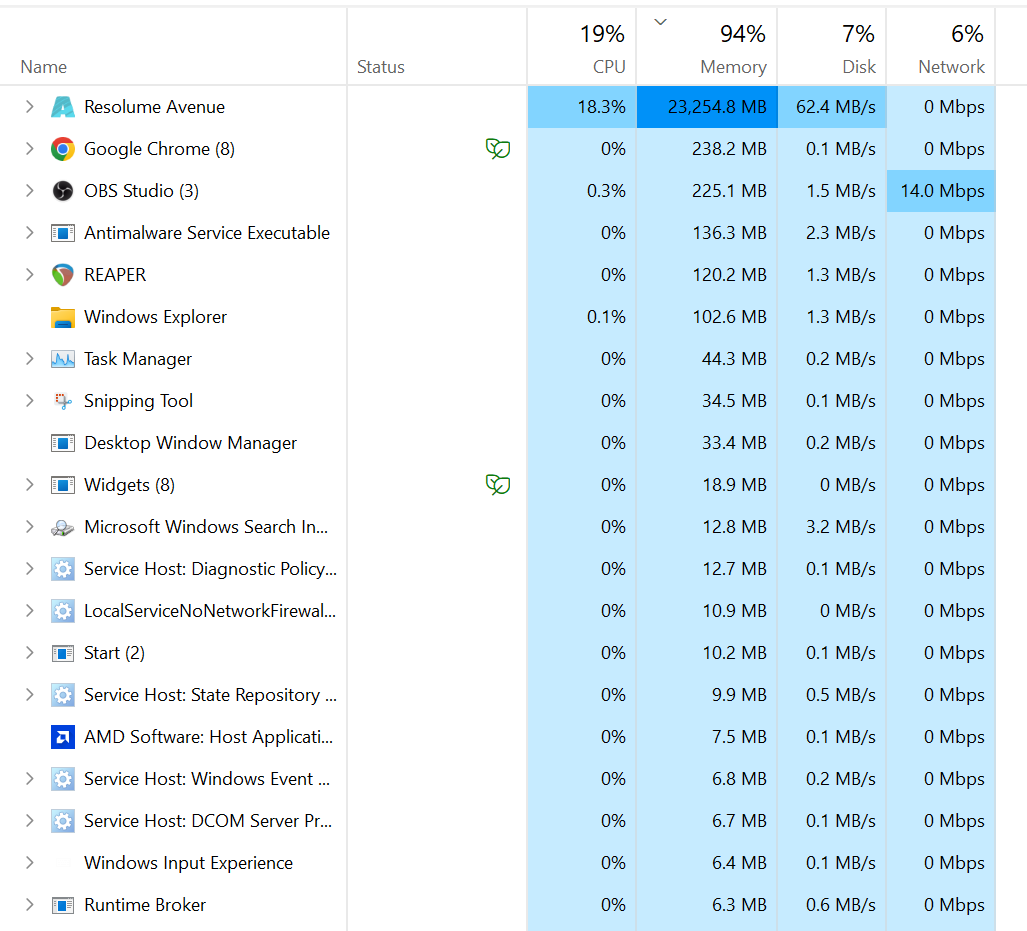
Task: Click the Windows Explorer folder icon
Action: (63, 317)
